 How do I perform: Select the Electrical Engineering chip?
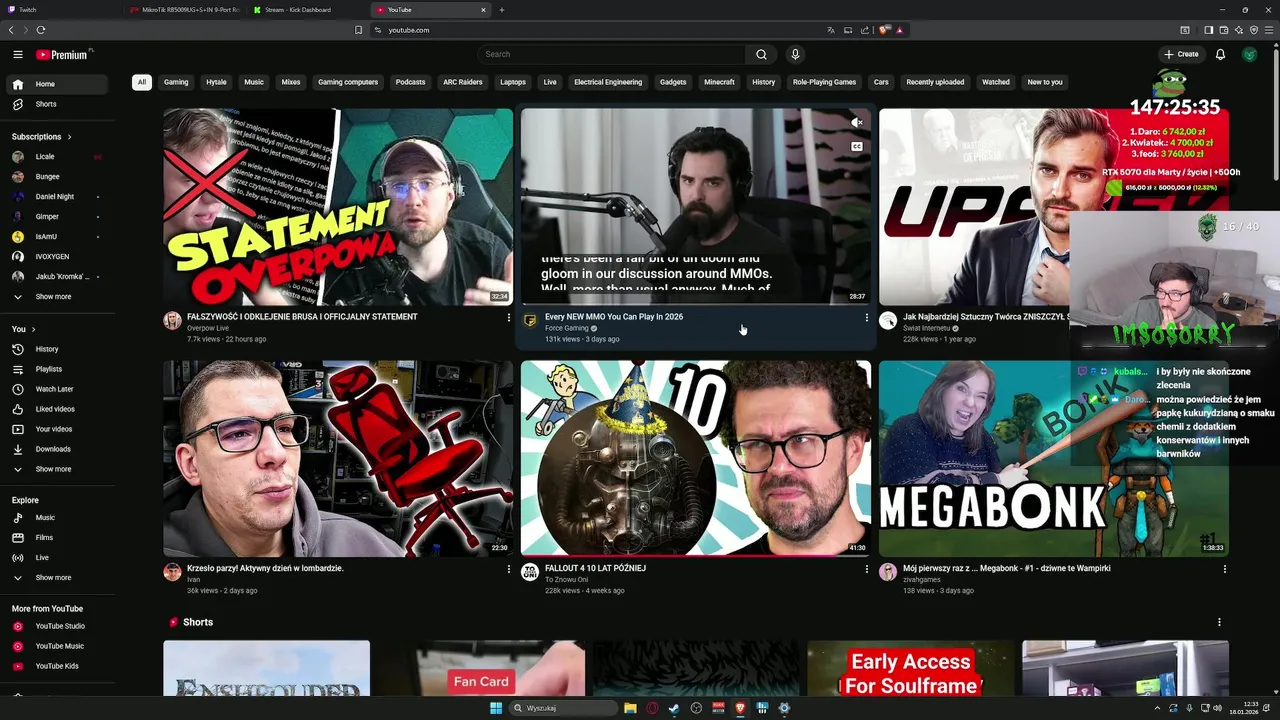(x=608, y=82)
